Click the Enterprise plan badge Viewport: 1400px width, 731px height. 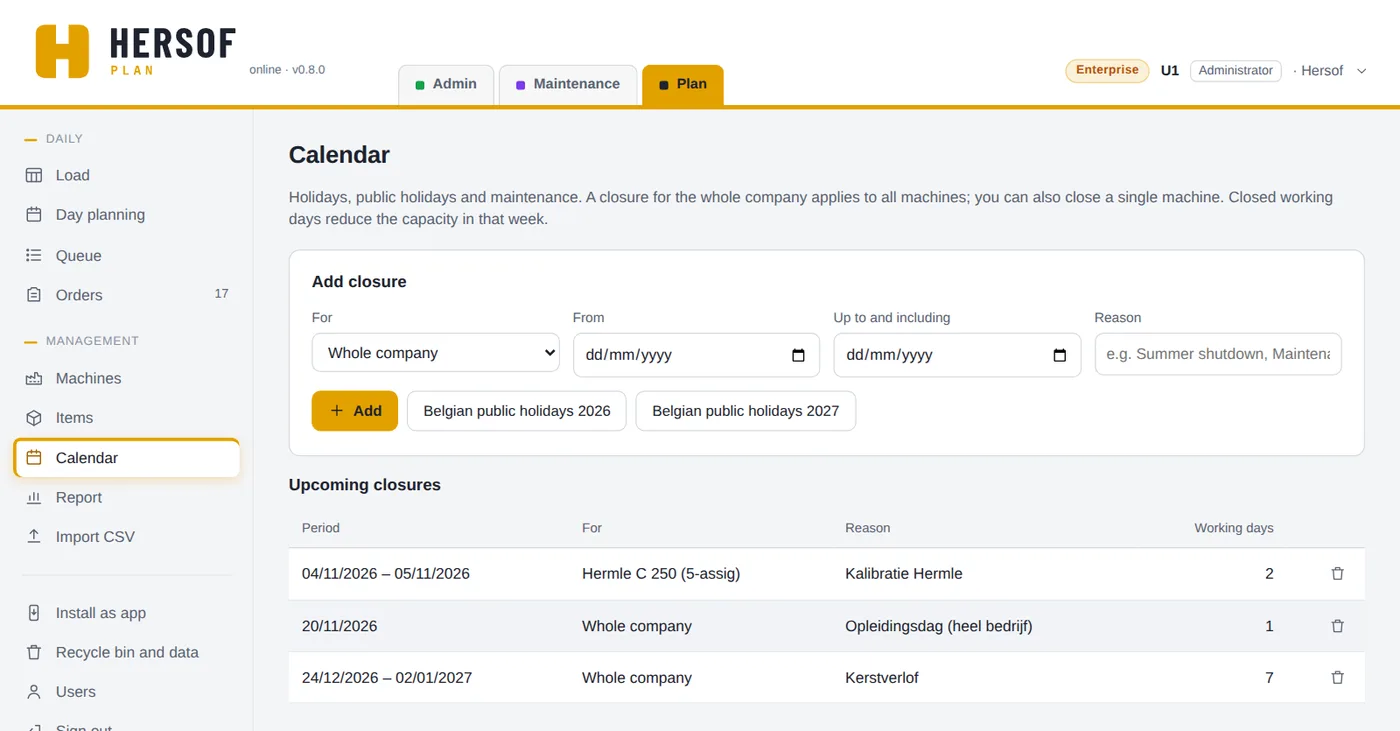(1107, 70)
